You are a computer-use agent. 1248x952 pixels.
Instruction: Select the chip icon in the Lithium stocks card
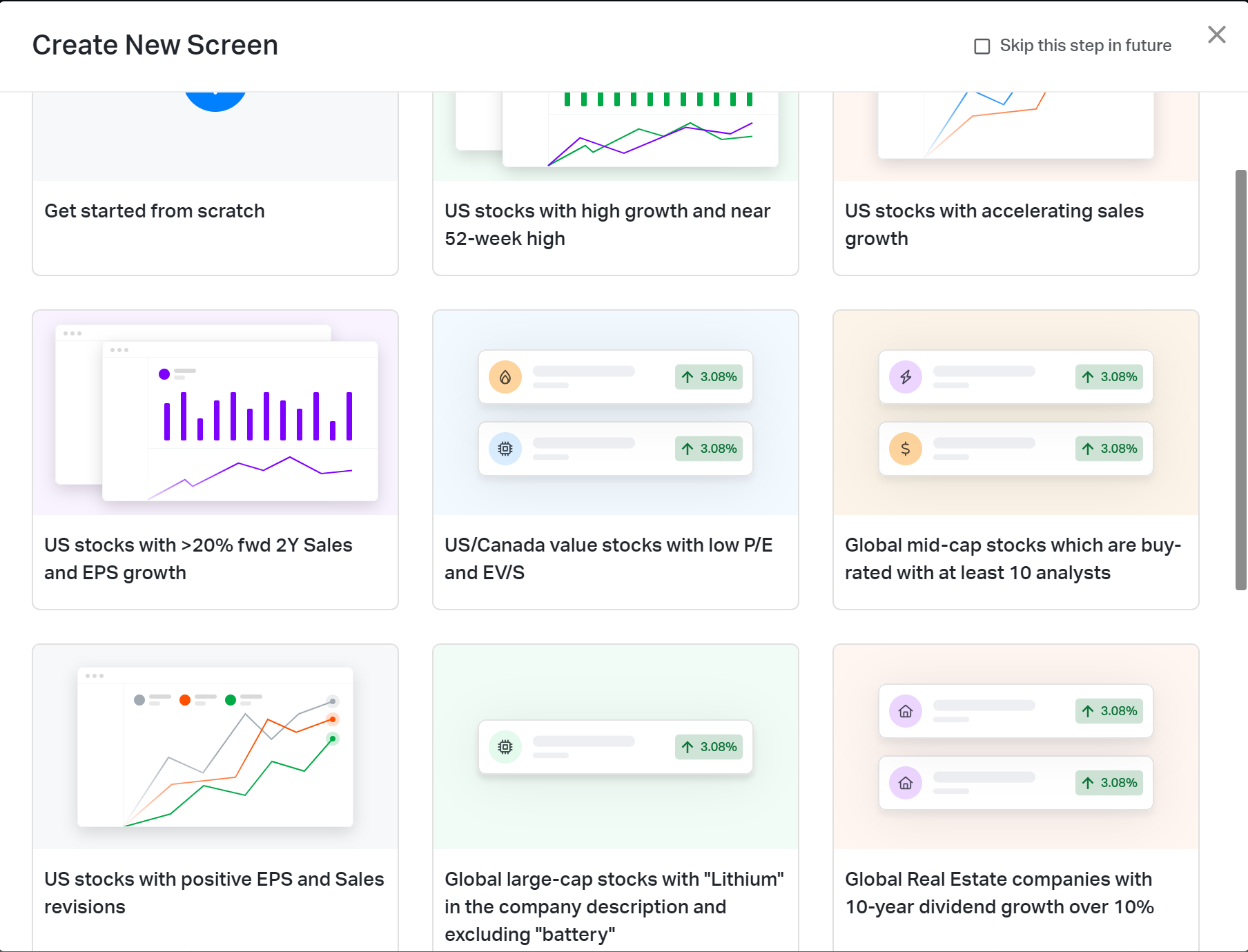tap(506, 747)
